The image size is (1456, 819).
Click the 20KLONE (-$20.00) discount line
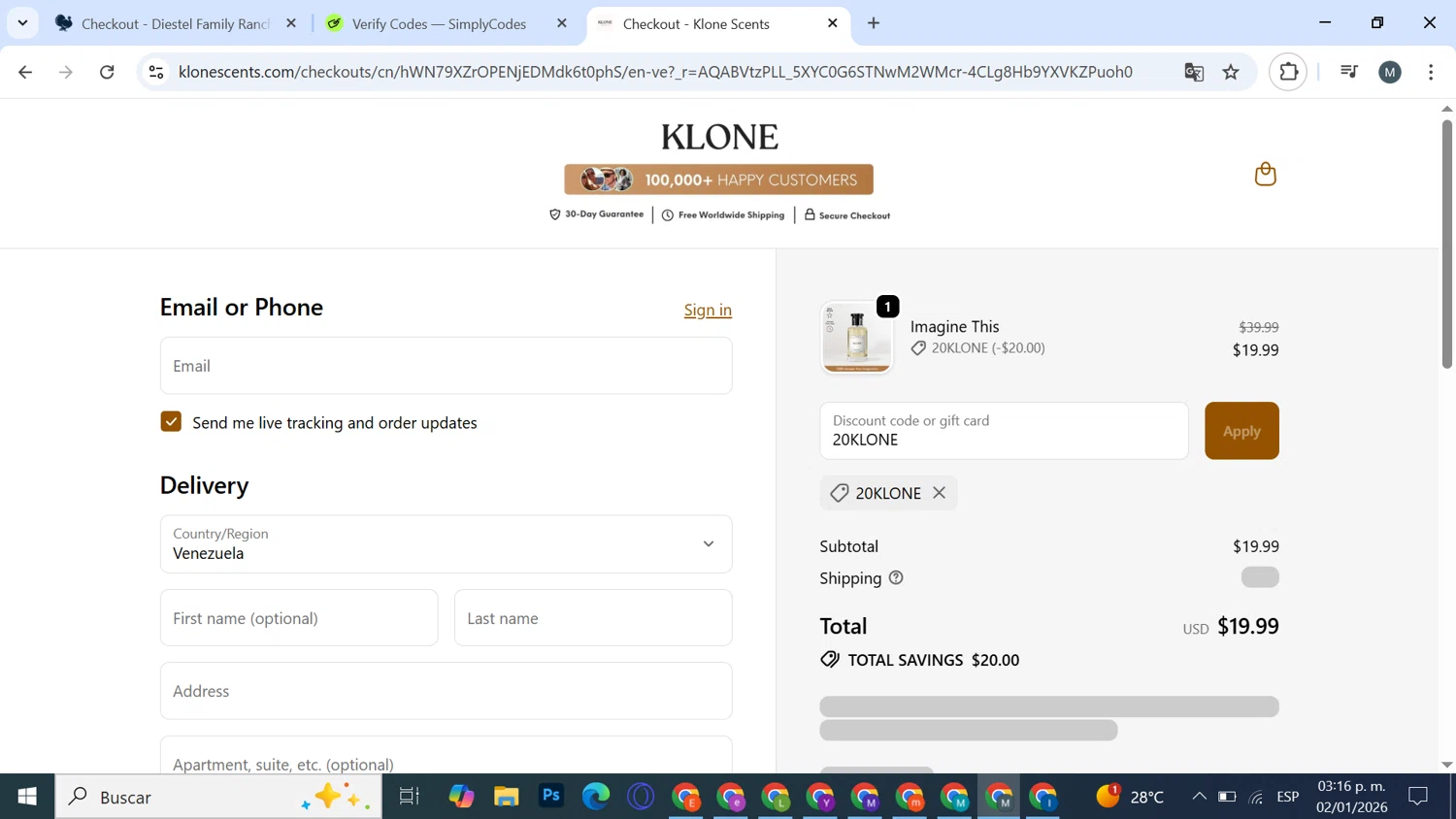[988, 347]
